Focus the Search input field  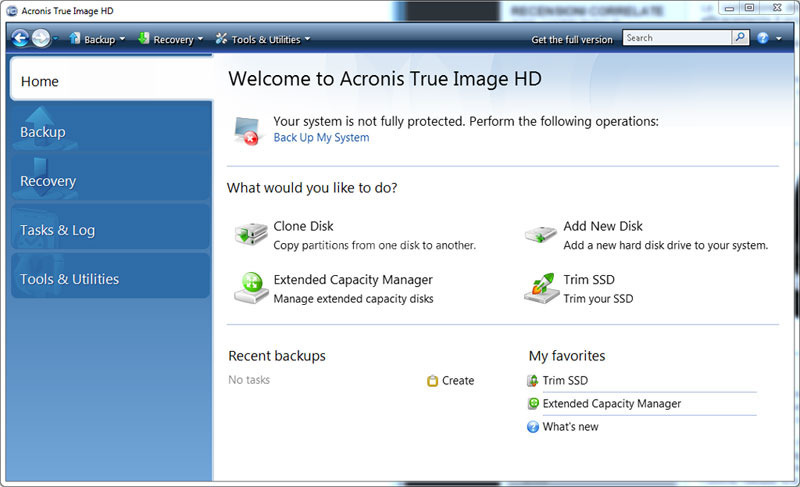tap(677, 38)
